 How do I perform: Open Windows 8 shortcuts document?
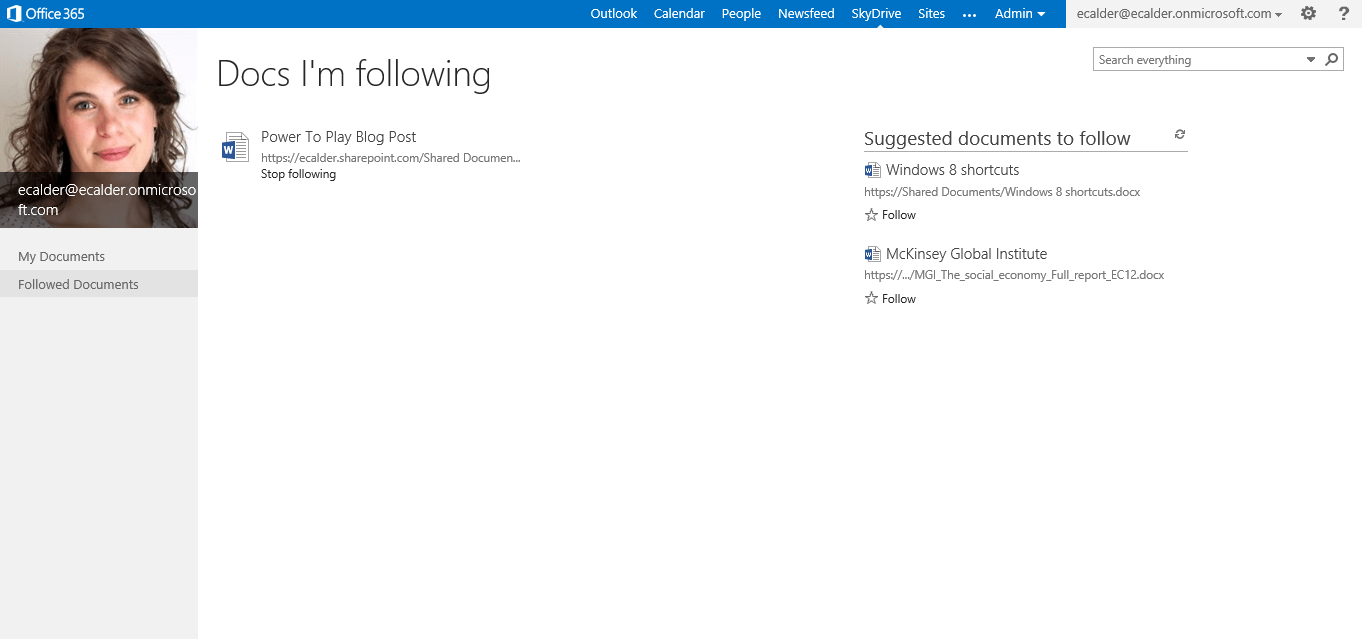coord(952,170)
